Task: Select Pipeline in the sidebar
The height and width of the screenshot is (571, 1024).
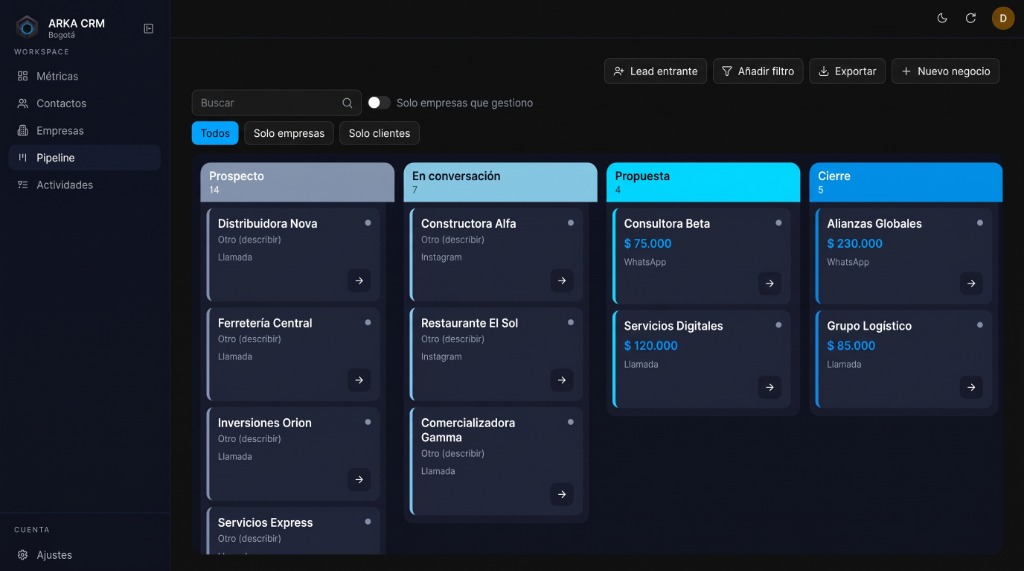Action: coord(85,157)
